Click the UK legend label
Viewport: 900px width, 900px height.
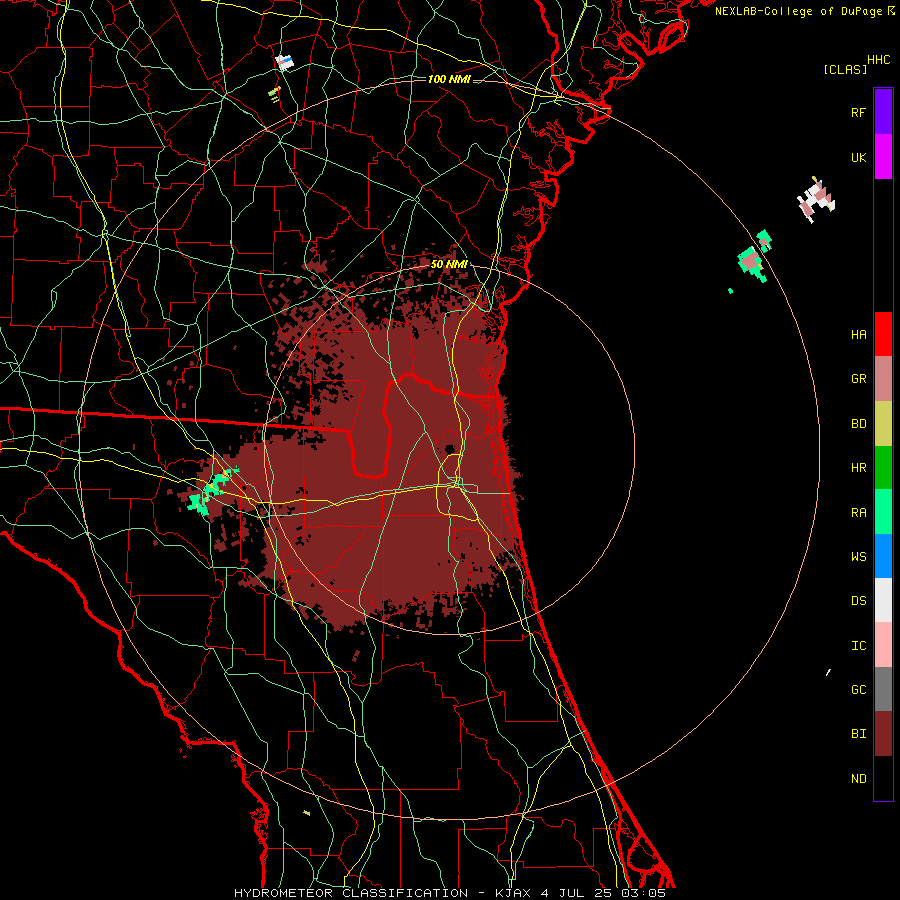pos(858,157)
